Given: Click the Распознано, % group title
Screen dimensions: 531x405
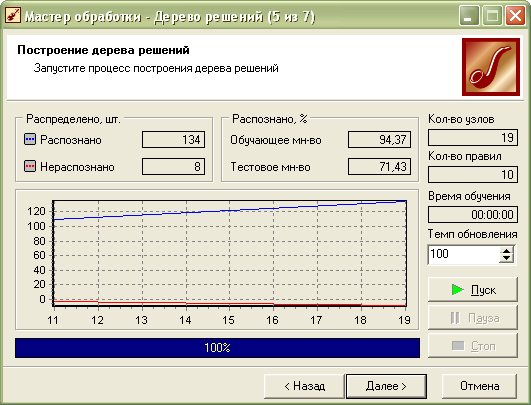Looking at the screenshot, I should click(x=270, y=119).
